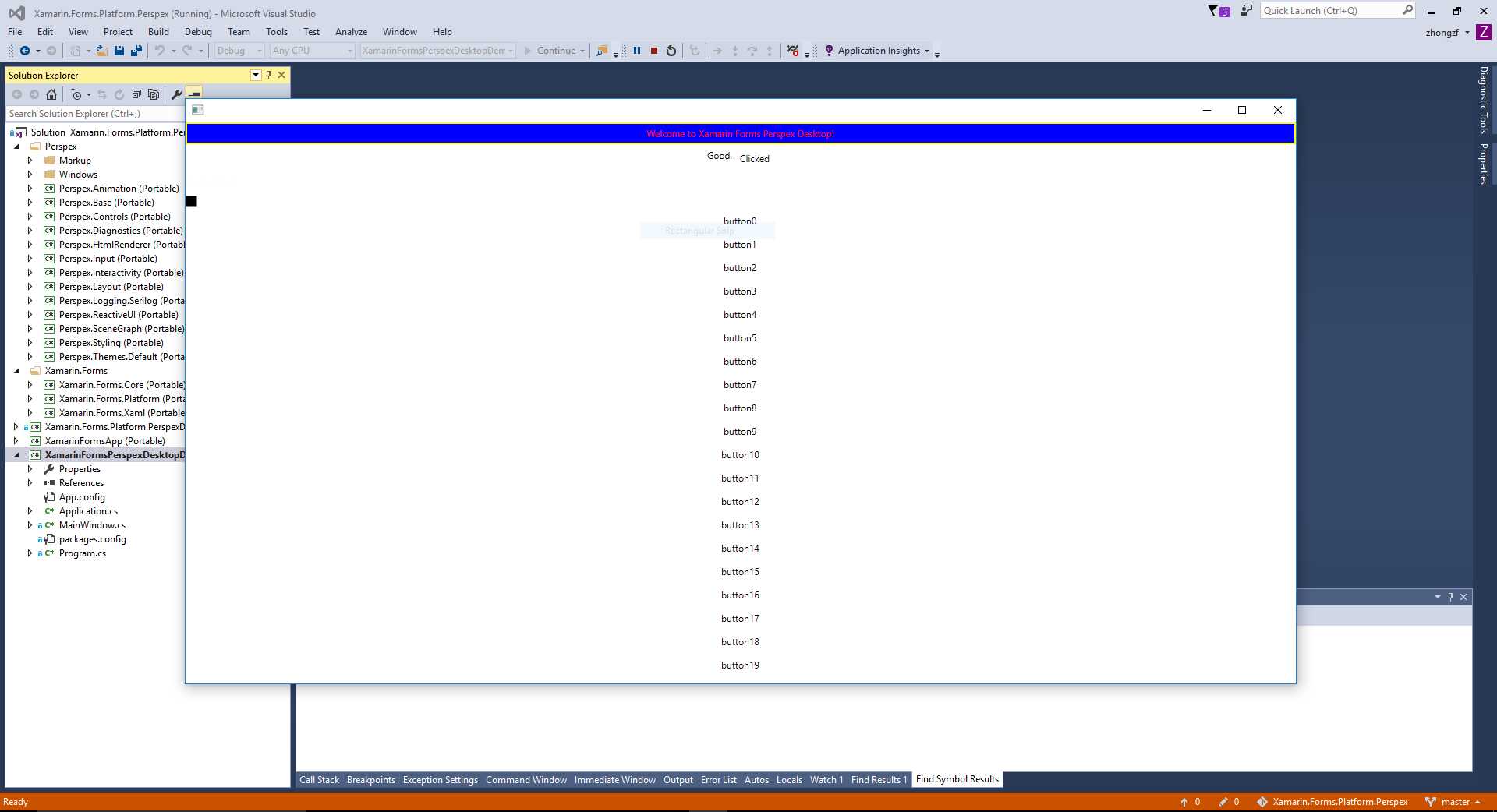Pause debugging with Break All icon

coord(637,51)
